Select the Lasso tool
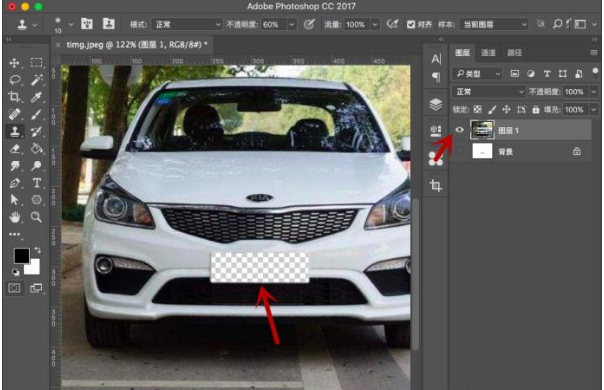 (15, 80)
